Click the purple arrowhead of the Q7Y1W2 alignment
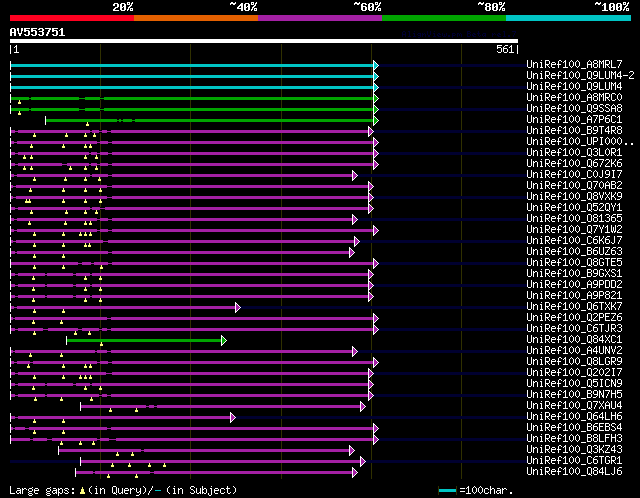 click(x=376, y=231)
